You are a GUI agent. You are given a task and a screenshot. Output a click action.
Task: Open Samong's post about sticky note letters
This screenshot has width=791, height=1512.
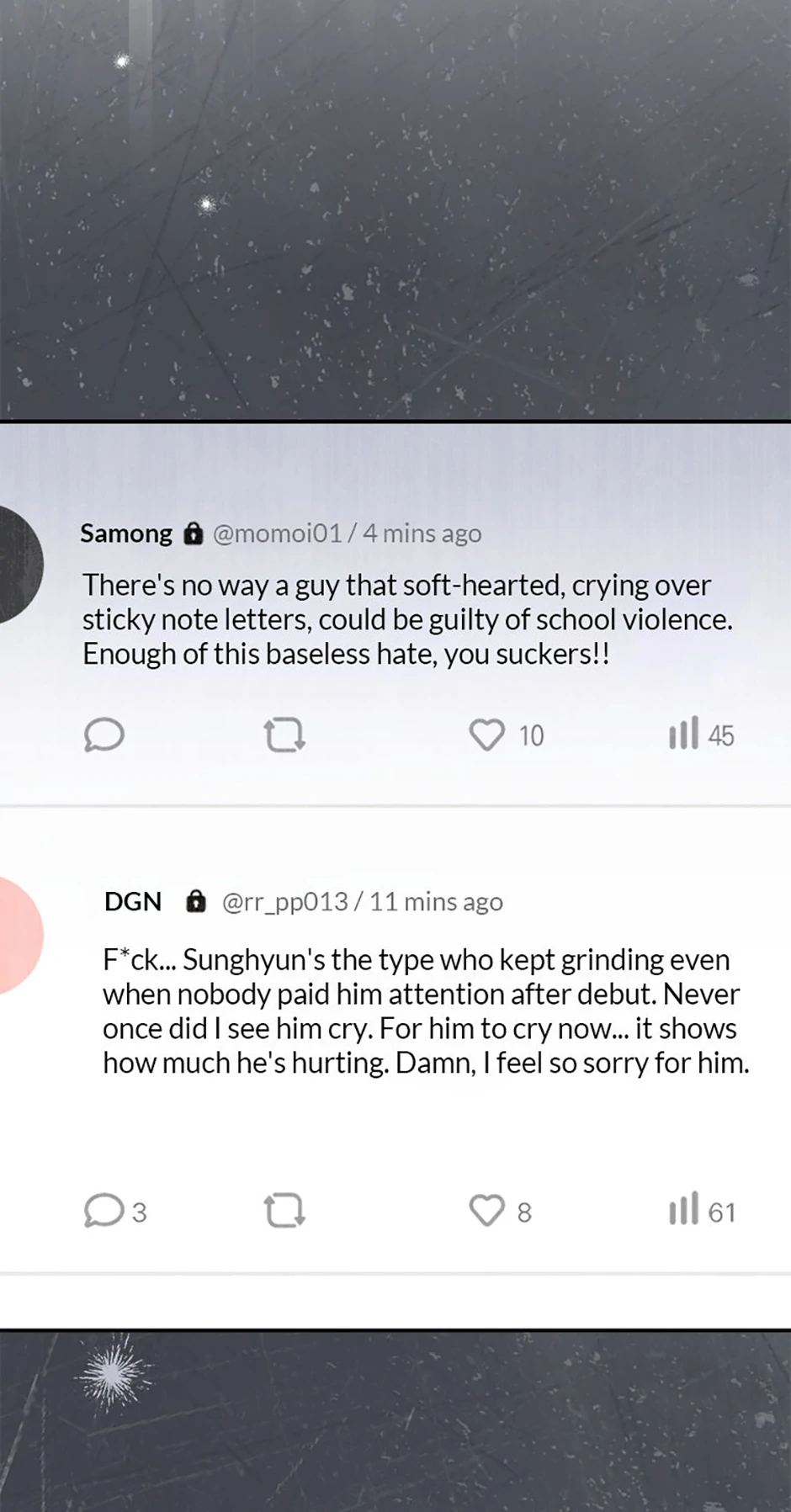click(x=407, y=619)
